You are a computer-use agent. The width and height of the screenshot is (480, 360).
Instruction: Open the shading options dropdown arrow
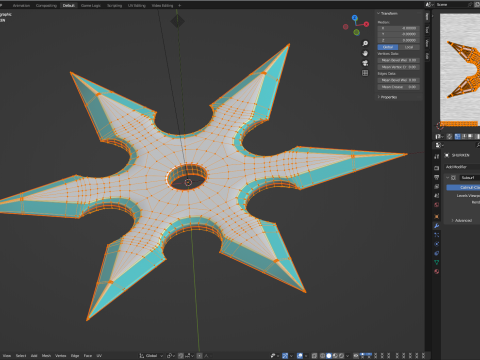pos(347,356)
